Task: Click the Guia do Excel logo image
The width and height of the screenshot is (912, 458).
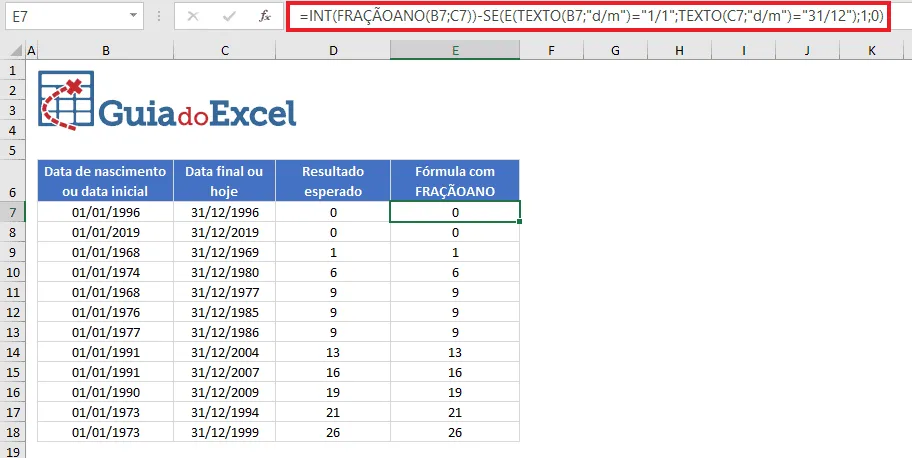Action: [x=168, y=100]
